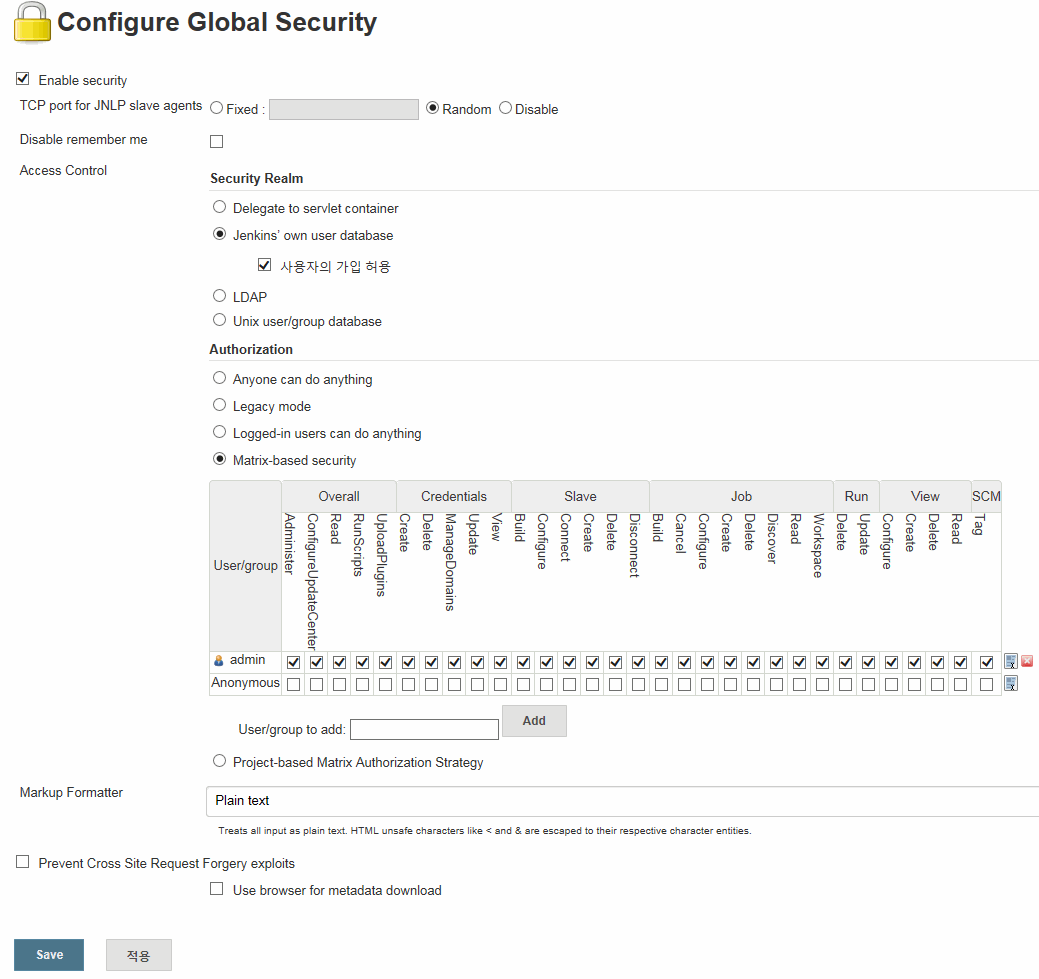Click the admin user icon

(219, 660)
